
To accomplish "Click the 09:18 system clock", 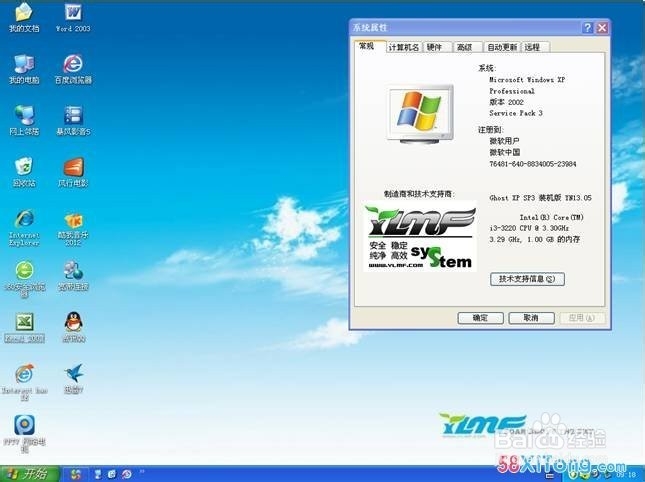I will coord(627,476).
